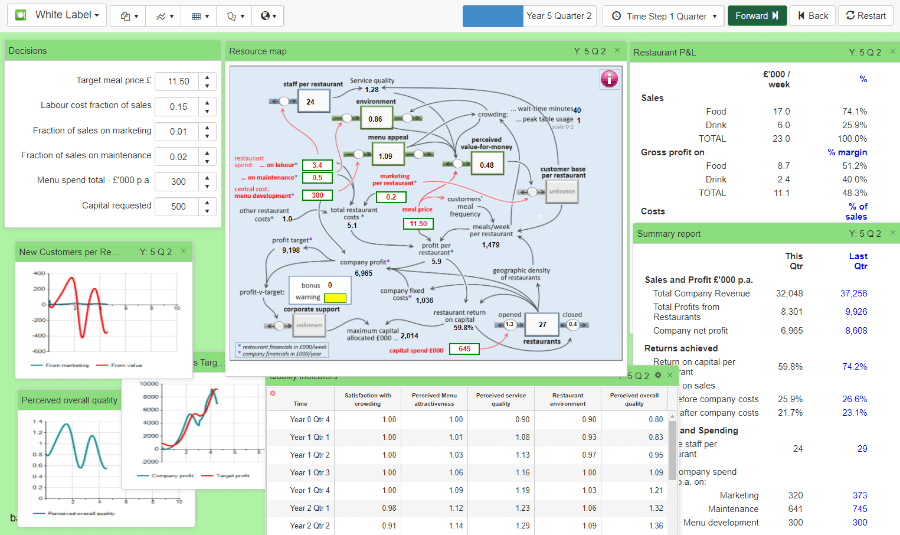Click the Restart button

pos(865,16)
